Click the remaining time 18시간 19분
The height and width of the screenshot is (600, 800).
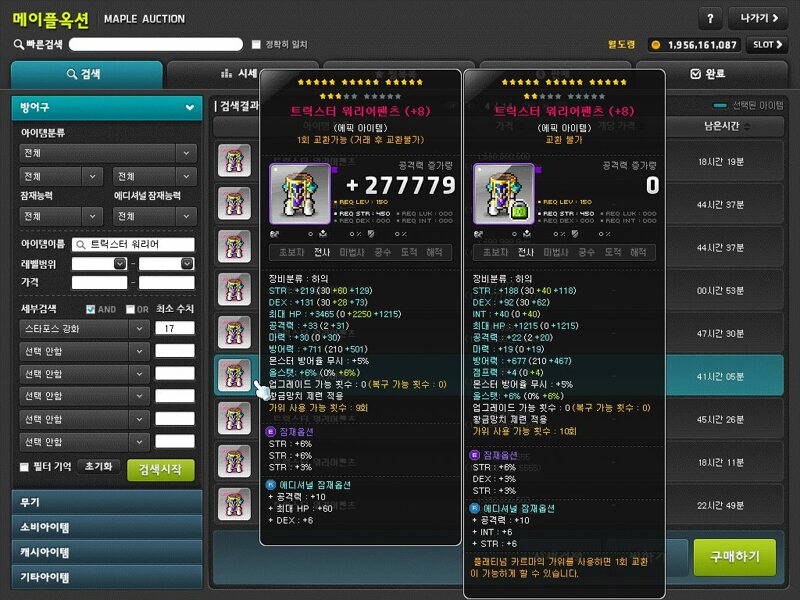[720, 162]
